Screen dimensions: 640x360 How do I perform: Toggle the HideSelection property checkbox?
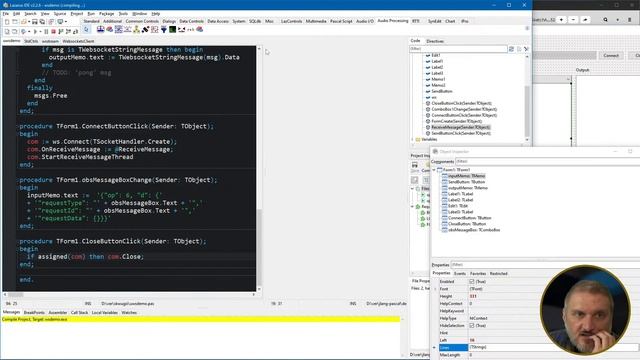click(x=471, y=326)
